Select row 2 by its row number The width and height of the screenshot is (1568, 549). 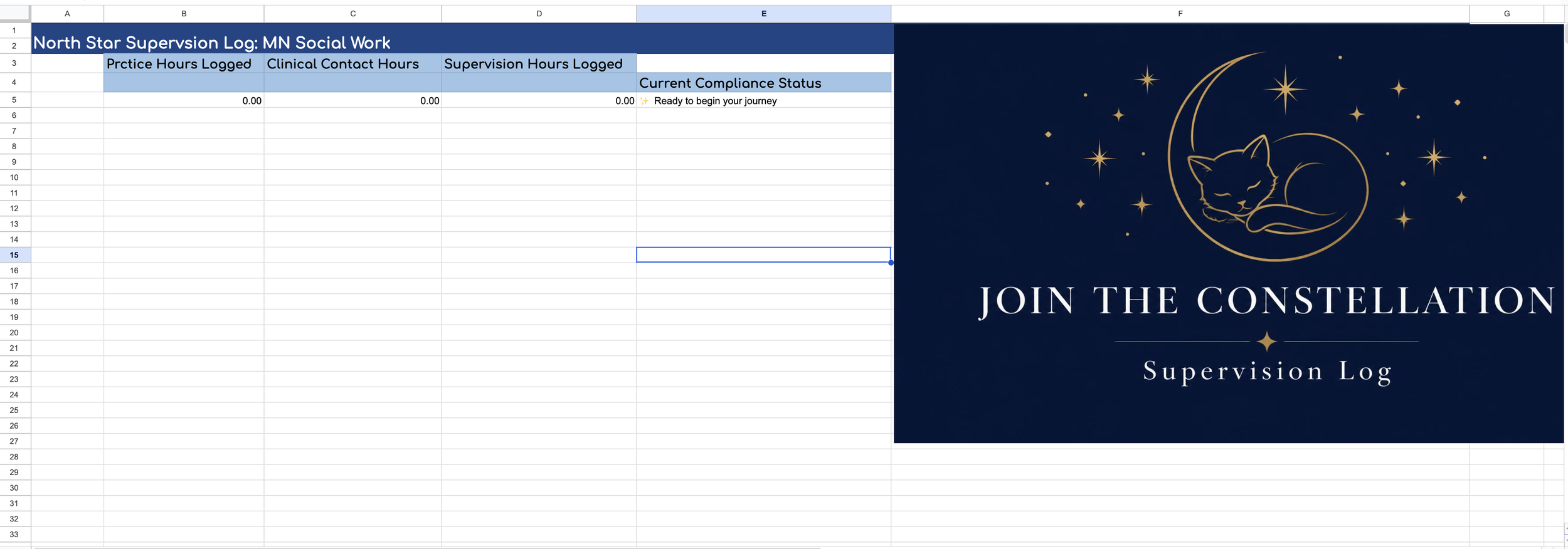[x=14, y=46]
